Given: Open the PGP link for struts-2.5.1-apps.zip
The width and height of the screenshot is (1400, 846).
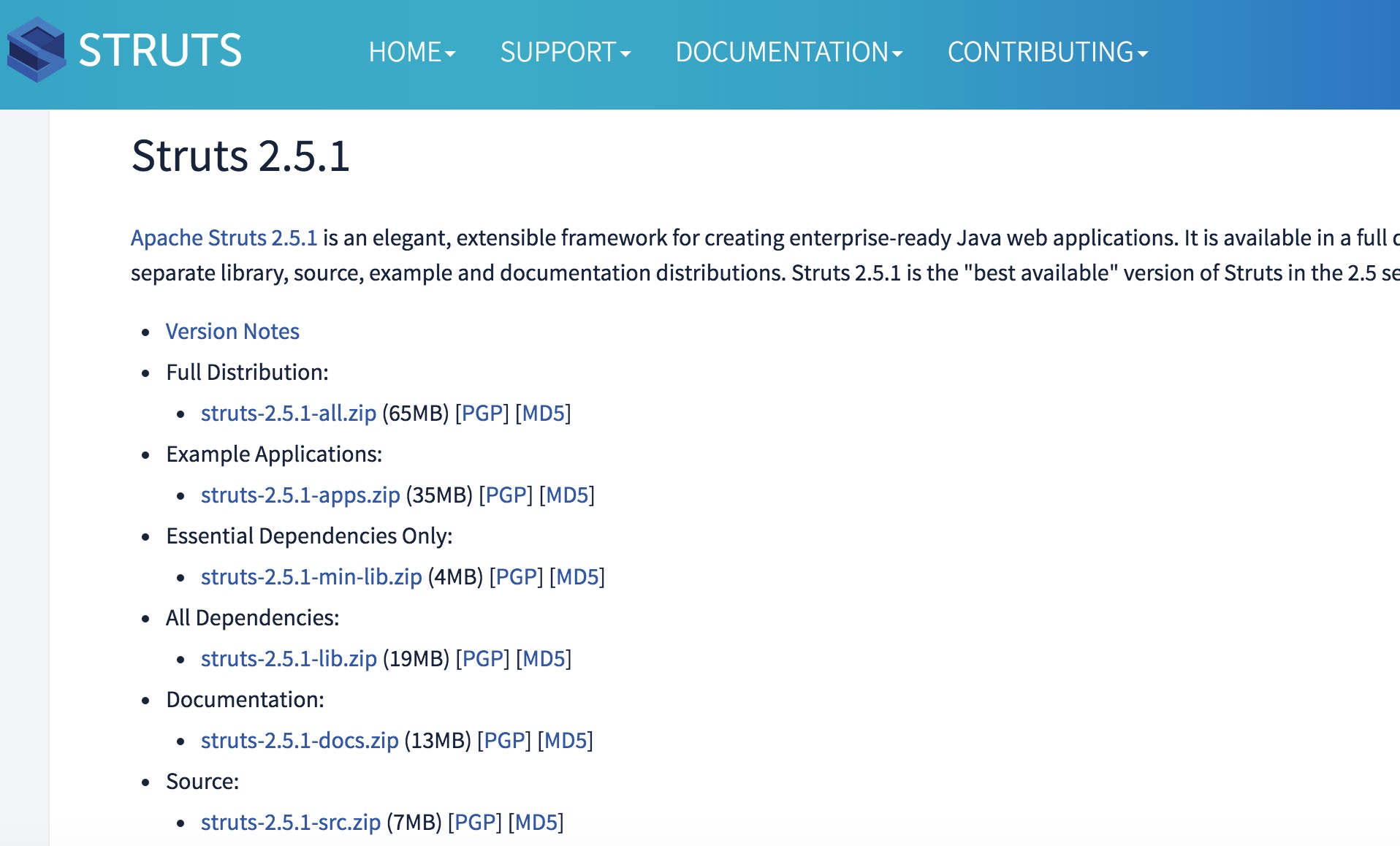Looking at the screenshot, I should tap(506, 495).
